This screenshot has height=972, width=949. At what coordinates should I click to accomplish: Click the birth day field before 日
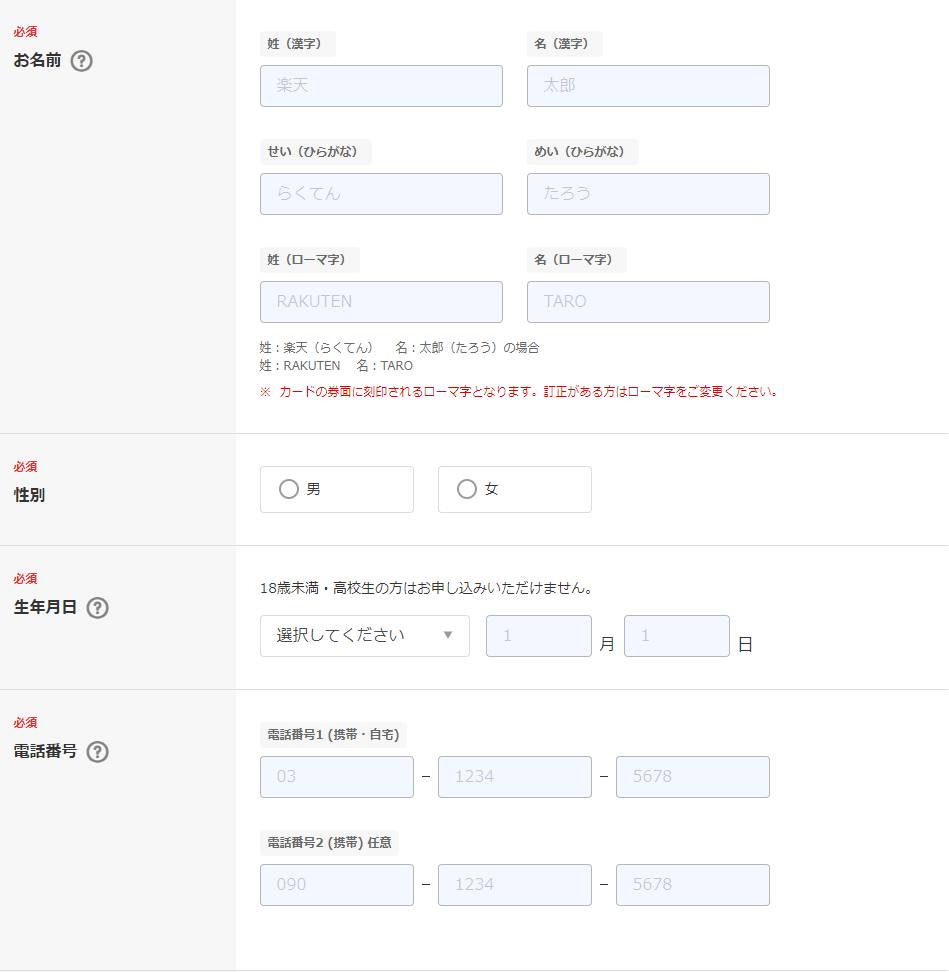677,635
